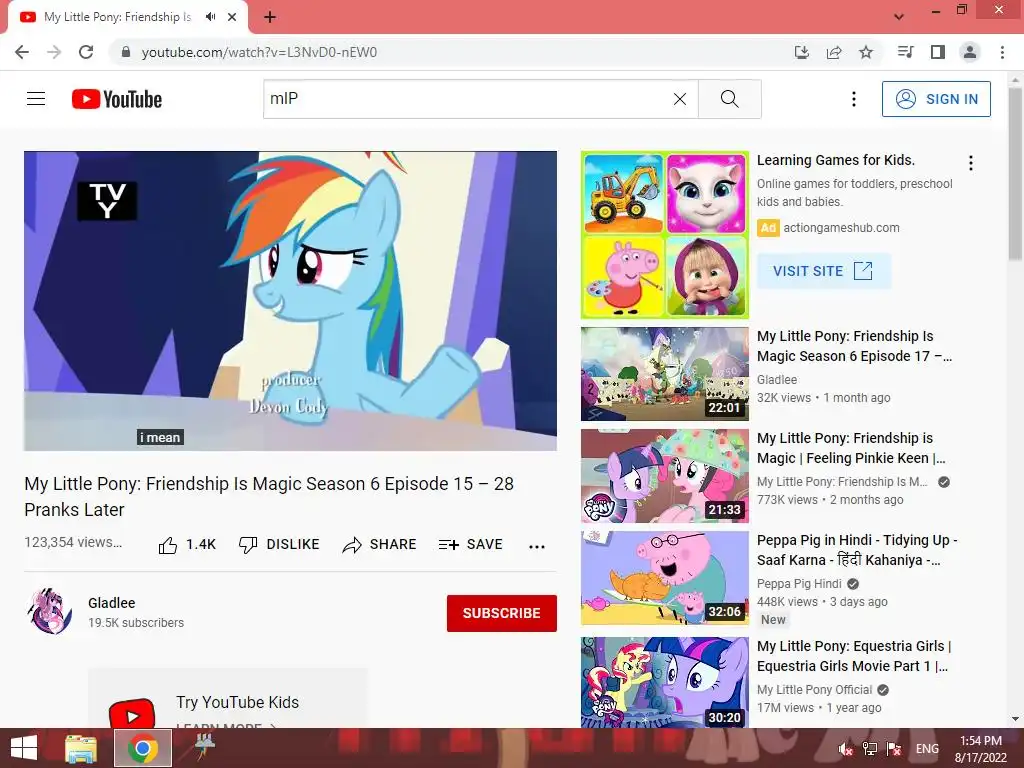The height and width of the screenshot is (768, 1024).
Task: Open a new tab with the plus button
Action: click(270, 17)
